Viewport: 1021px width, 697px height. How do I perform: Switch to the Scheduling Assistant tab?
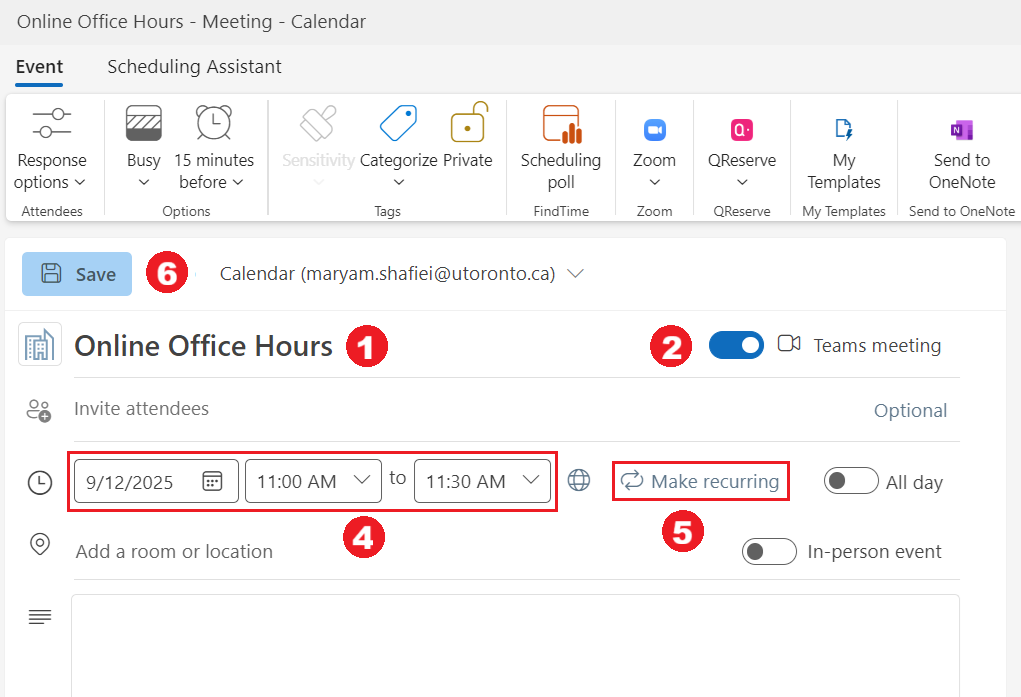click(193, 66)
